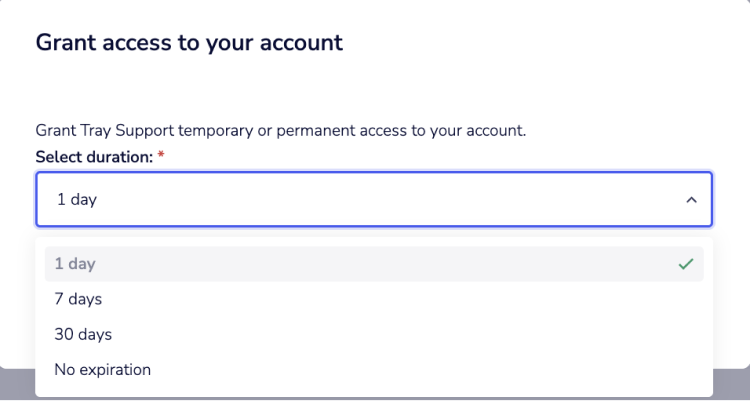Click the "Grant access to your account" heading
The height and width of the screenshot is (401, 750).
tap(189, 43)
